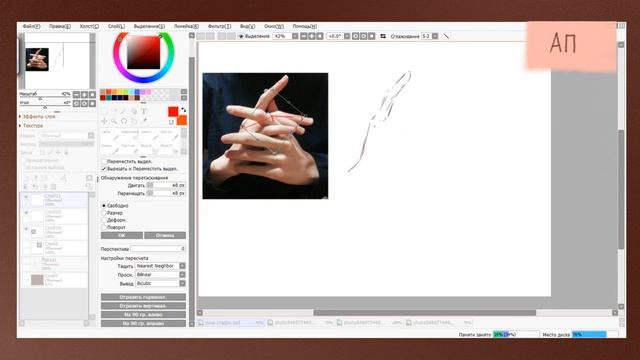Open the Слой menu

coord(116,26)
